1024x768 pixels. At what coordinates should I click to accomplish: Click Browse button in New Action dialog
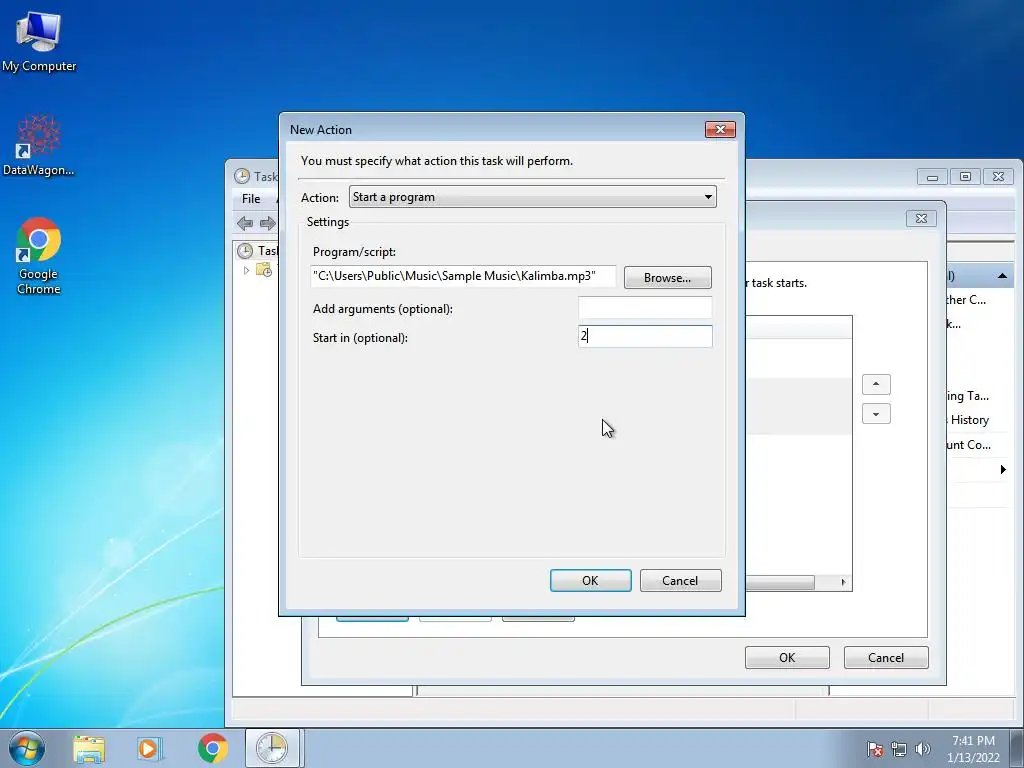667,278
